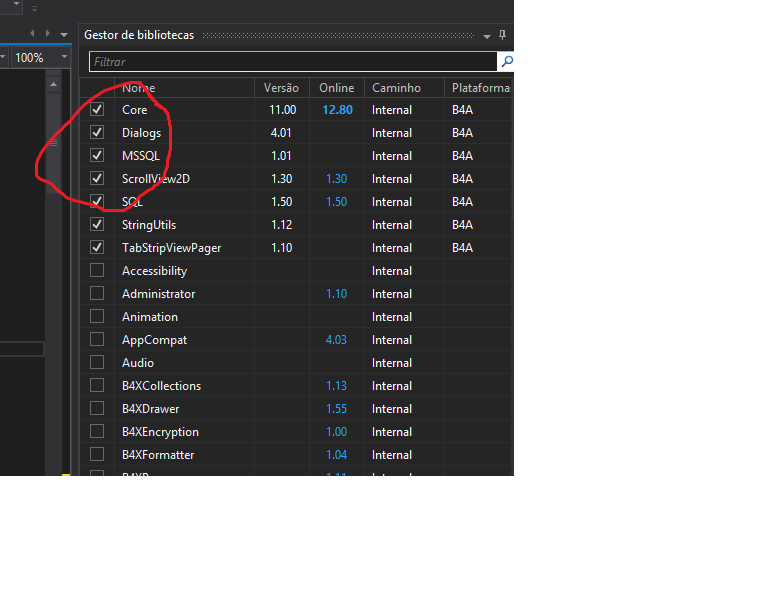The image size is (773, 614).
Task: Check the Accessibility library checkbox
Action: coord(97,270)
